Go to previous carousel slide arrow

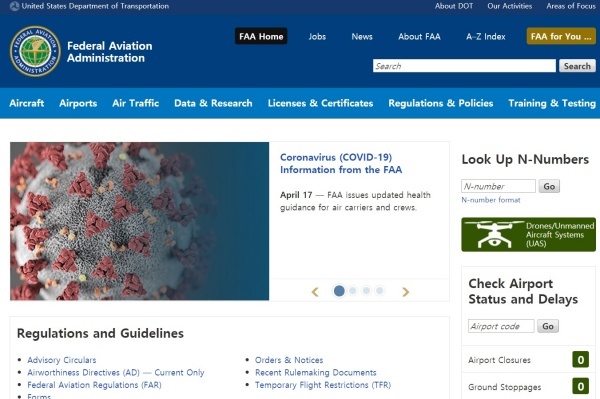click(315, 292)
